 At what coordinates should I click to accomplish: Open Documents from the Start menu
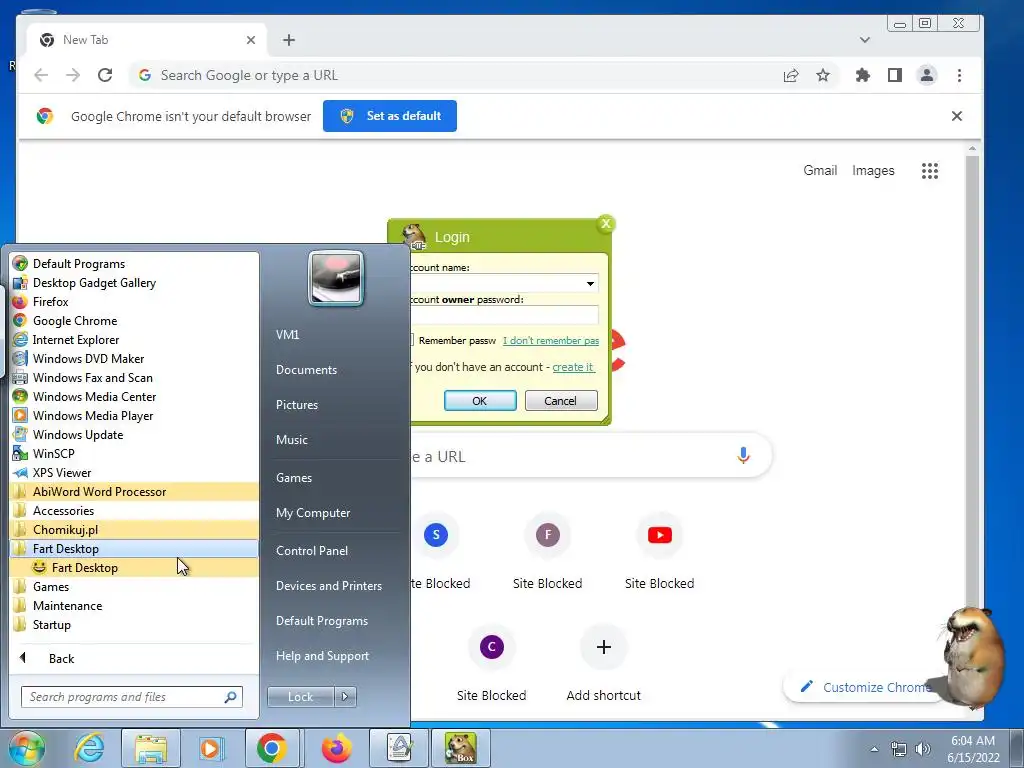(306, 370)
